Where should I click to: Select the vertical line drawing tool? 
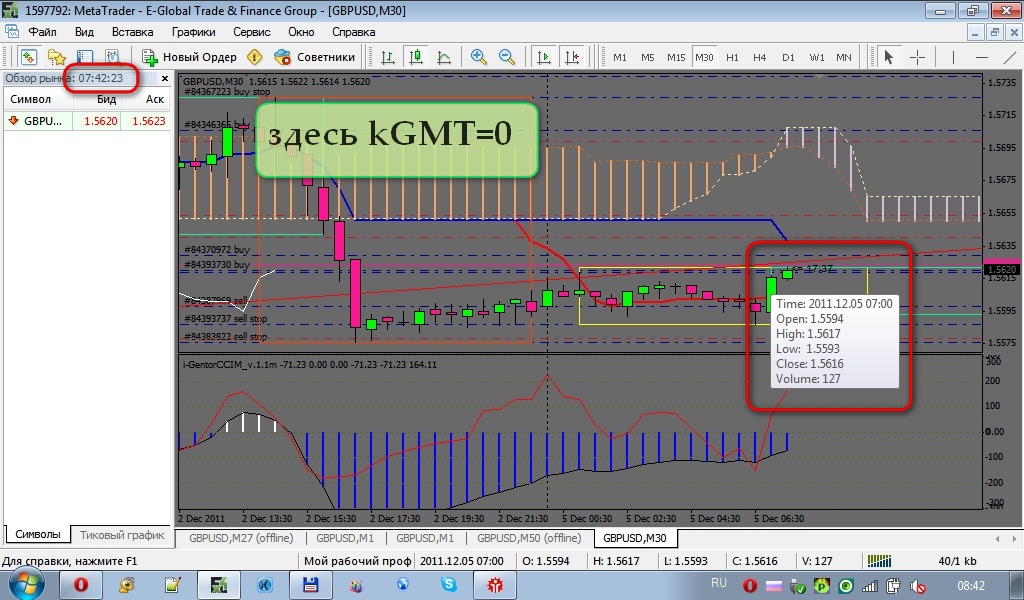[x=953, y=57]
